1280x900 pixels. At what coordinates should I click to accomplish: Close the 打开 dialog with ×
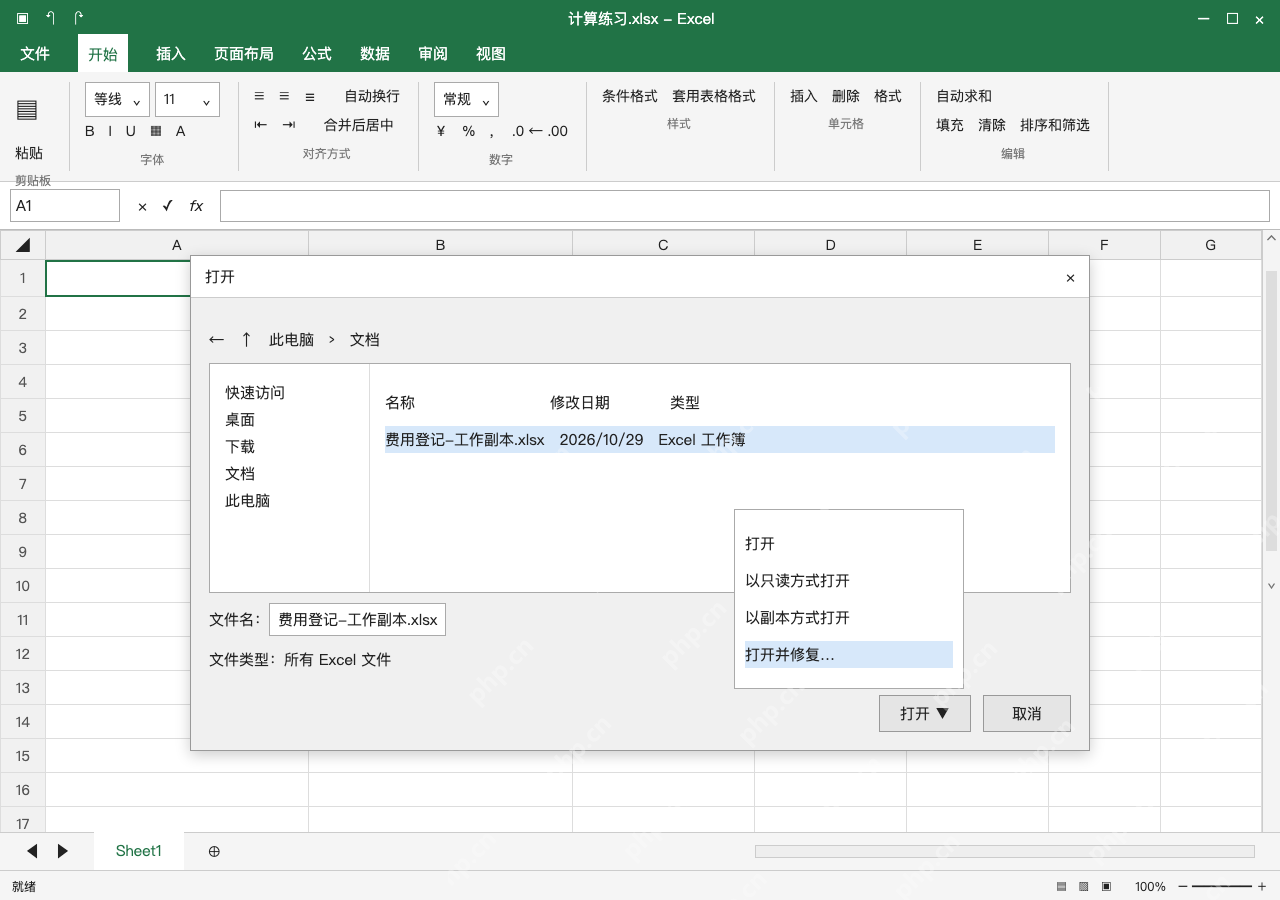click(1070, 278)
